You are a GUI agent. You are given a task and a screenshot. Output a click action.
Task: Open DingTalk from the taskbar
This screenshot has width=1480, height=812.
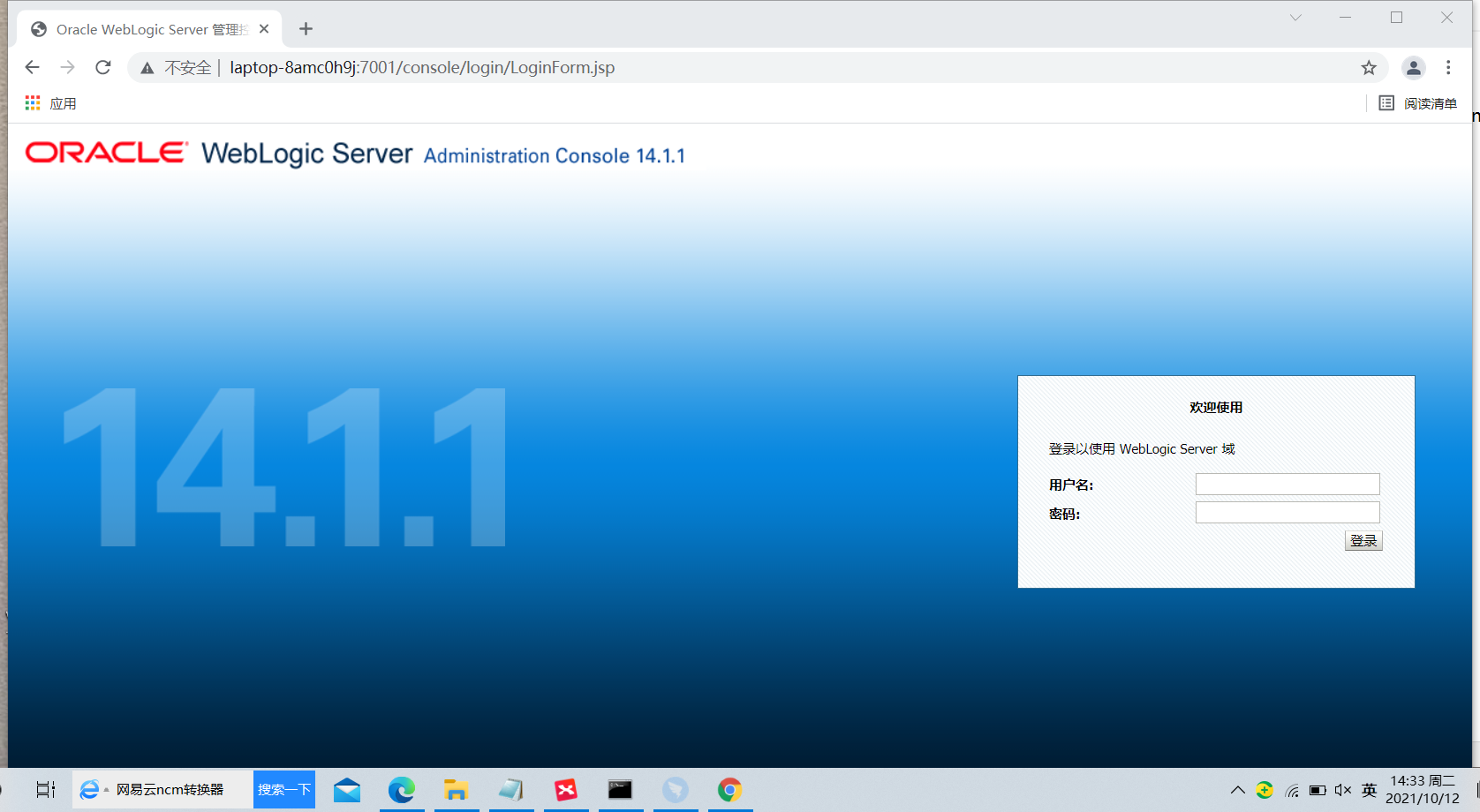point(676,789)
